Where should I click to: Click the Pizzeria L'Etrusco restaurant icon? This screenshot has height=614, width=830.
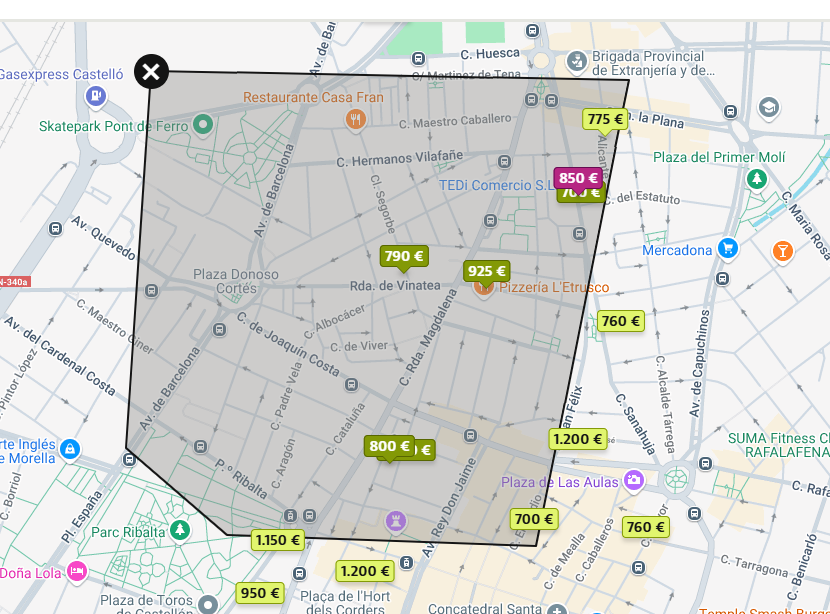[x=484, y=288]
